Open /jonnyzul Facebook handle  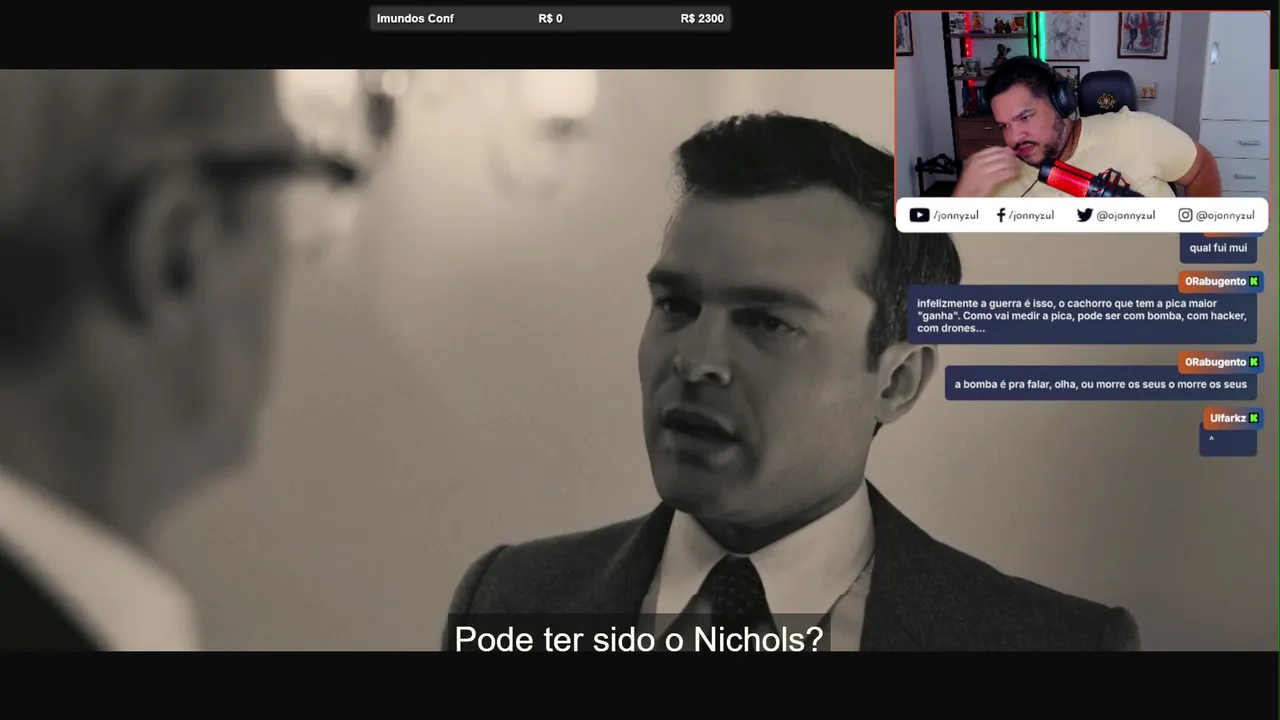(x=1031, y=215)
